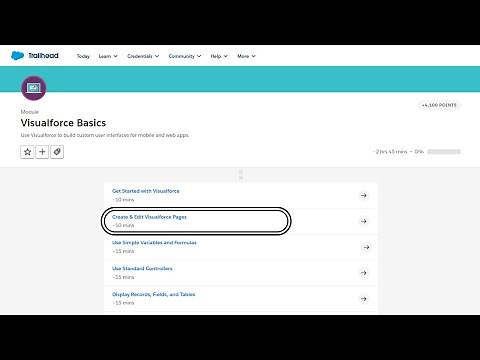Click the module progress bar
Image resolution: width=480 pixels, height=360 pixels.
point(444,152)
